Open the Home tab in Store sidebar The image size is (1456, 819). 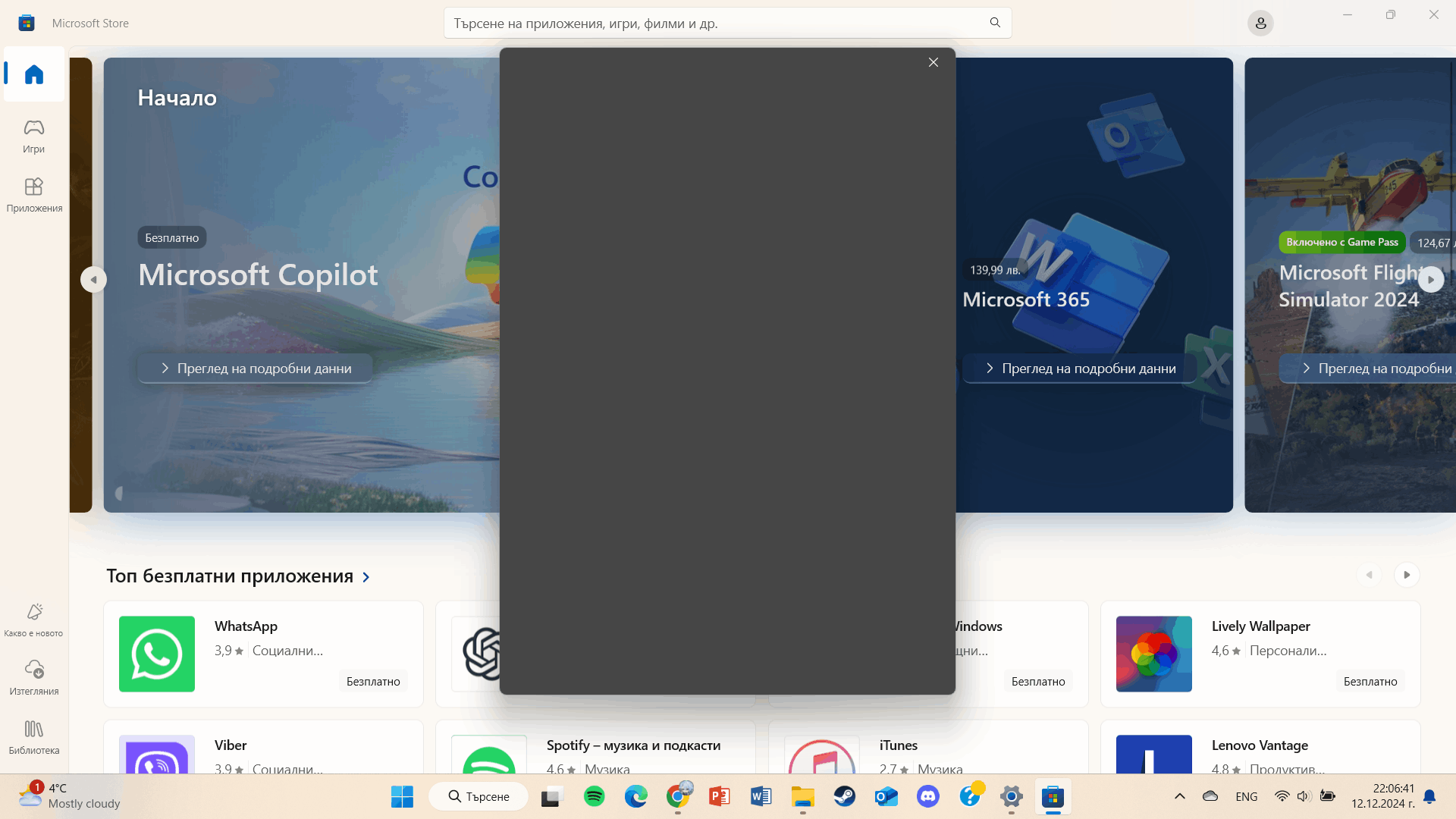(x=34, y=74)
